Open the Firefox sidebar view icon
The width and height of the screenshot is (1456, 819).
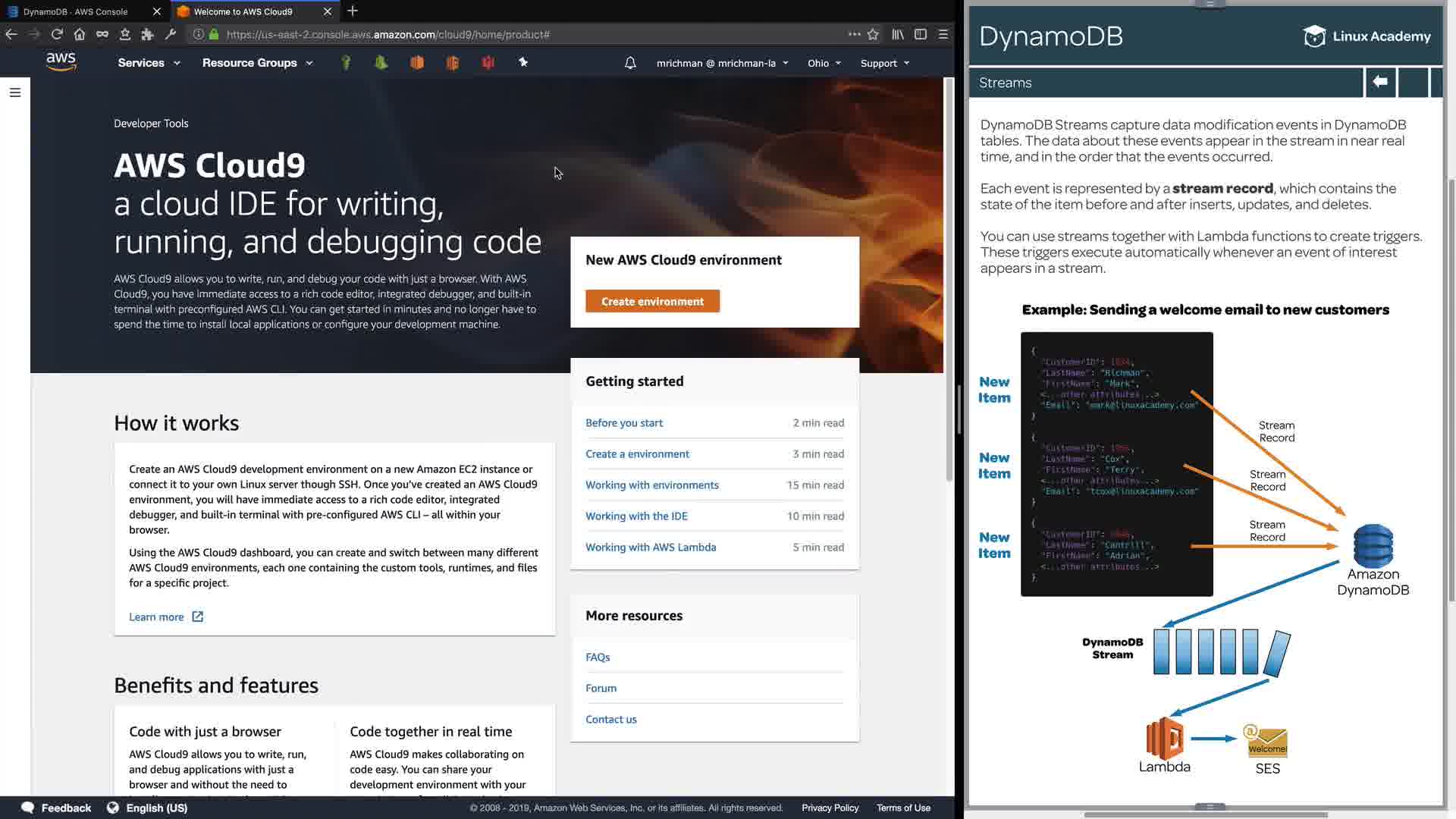921,34
